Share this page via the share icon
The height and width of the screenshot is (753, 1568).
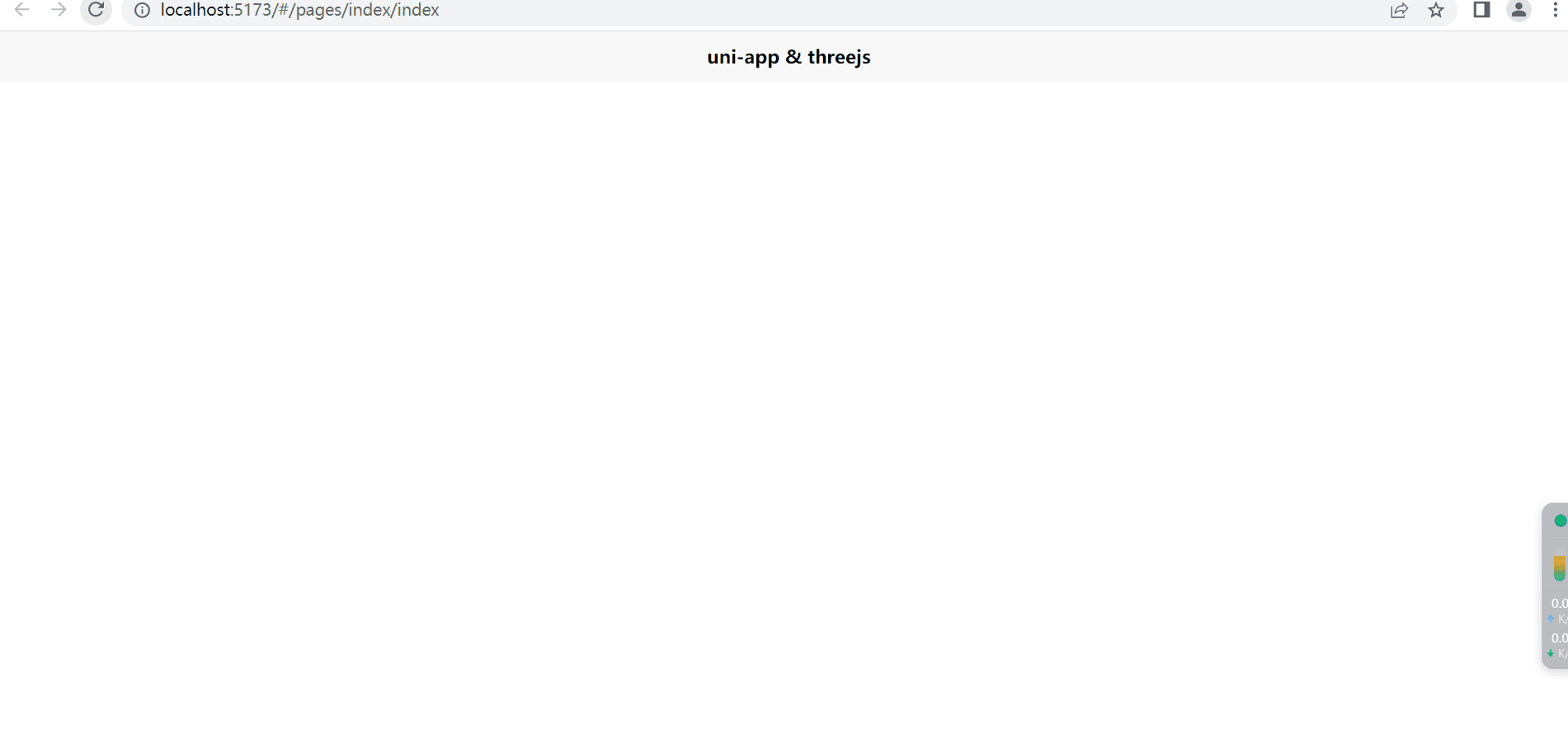click(1399, 10)
